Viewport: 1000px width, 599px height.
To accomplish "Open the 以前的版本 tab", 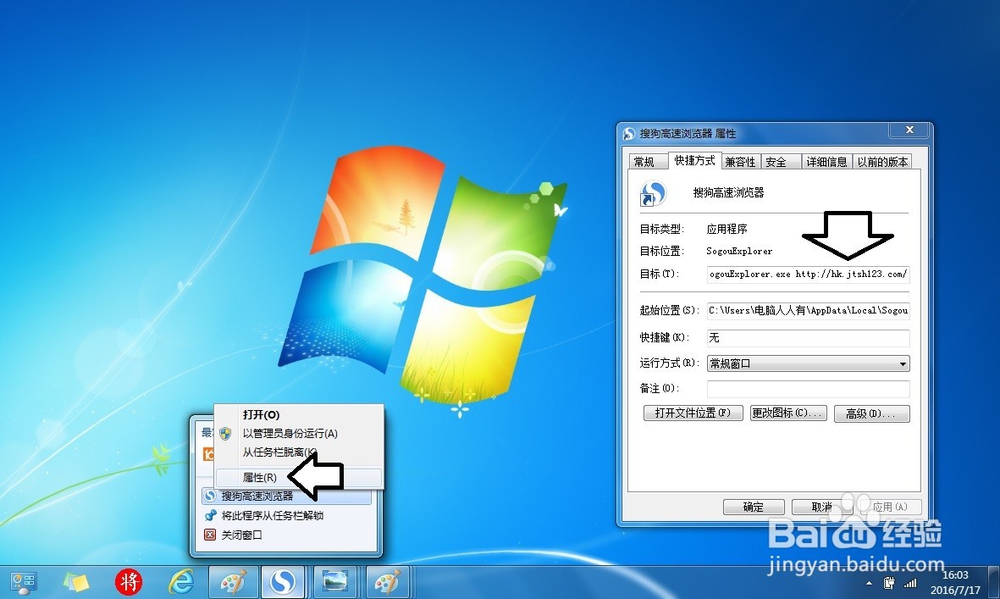I will coord(883,162).
